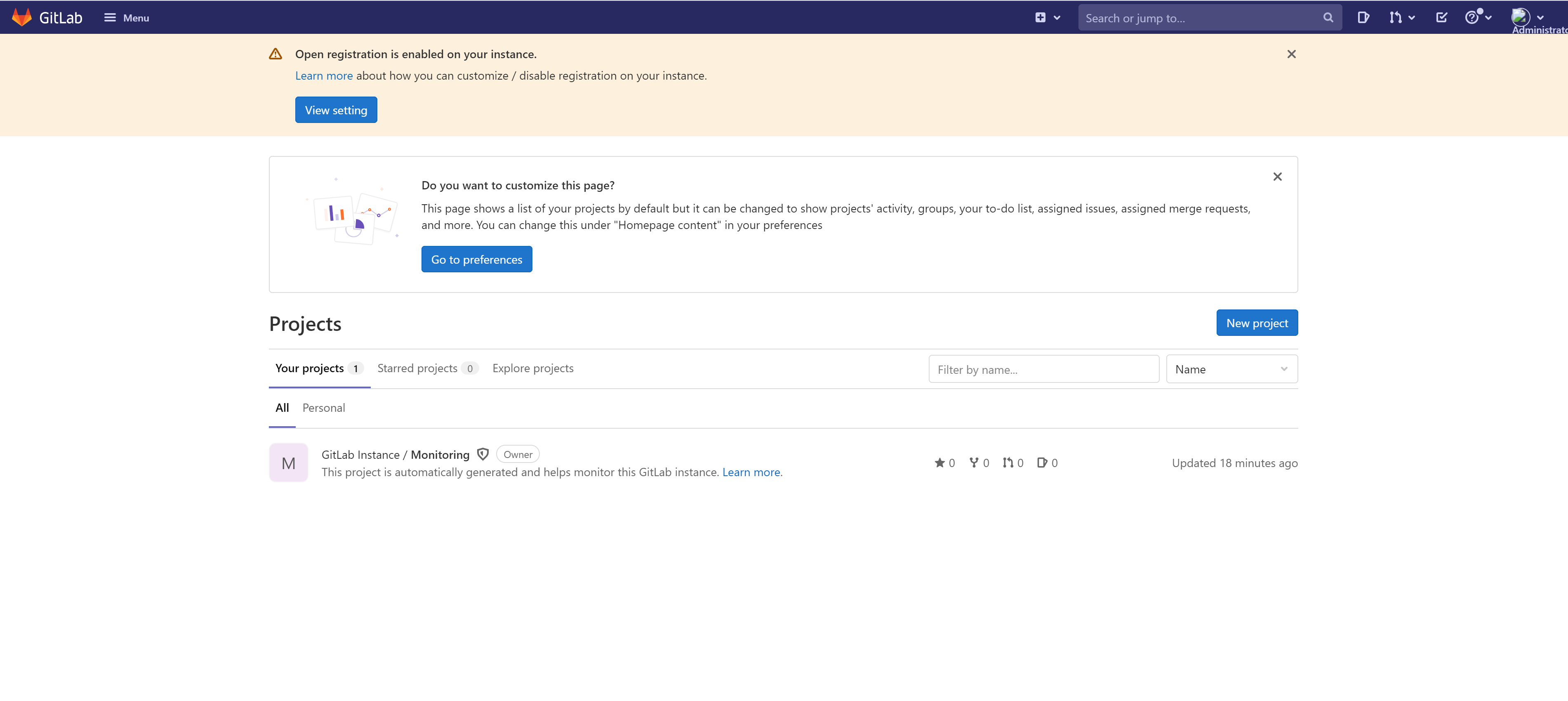Click the New project button
The image size is (1568, 701).
pos(1256,323)
